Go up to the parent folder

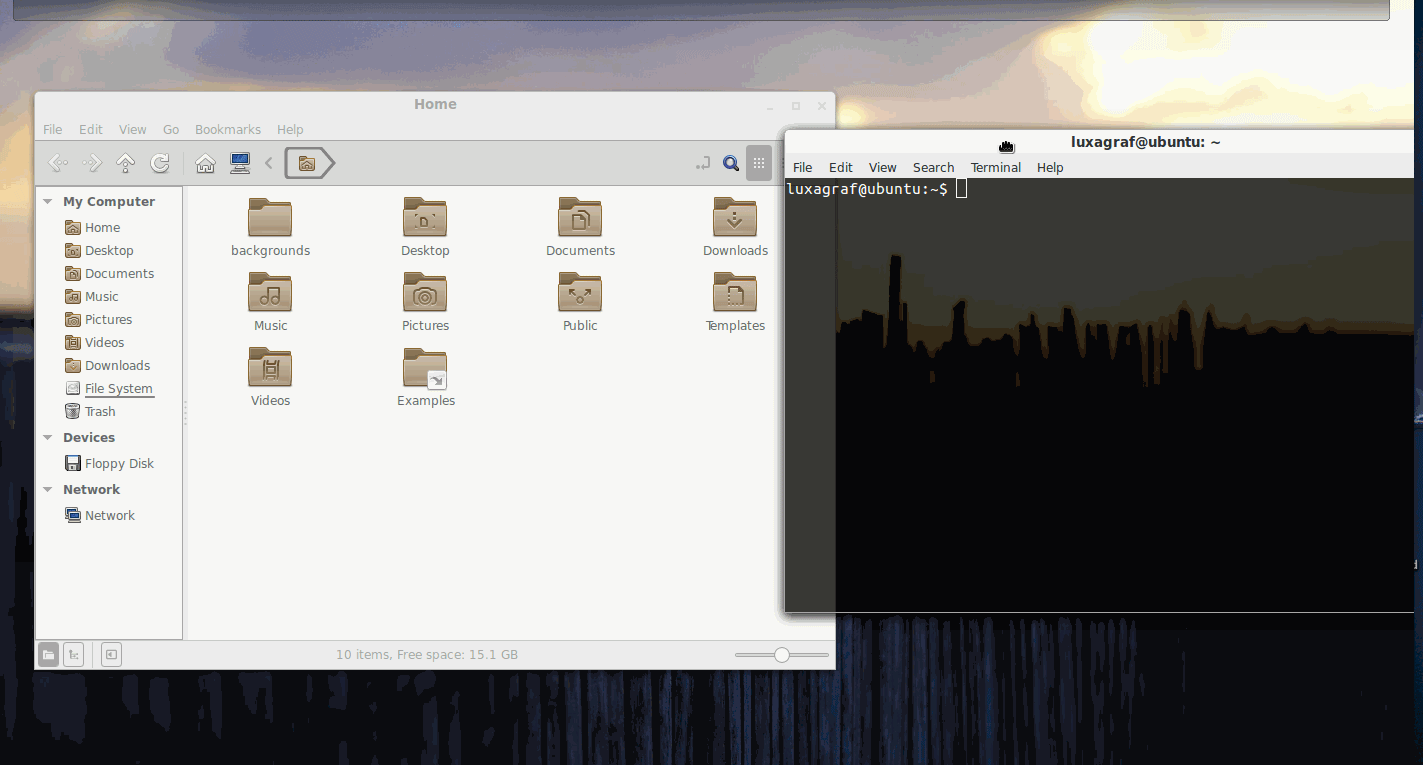[126, 163]
